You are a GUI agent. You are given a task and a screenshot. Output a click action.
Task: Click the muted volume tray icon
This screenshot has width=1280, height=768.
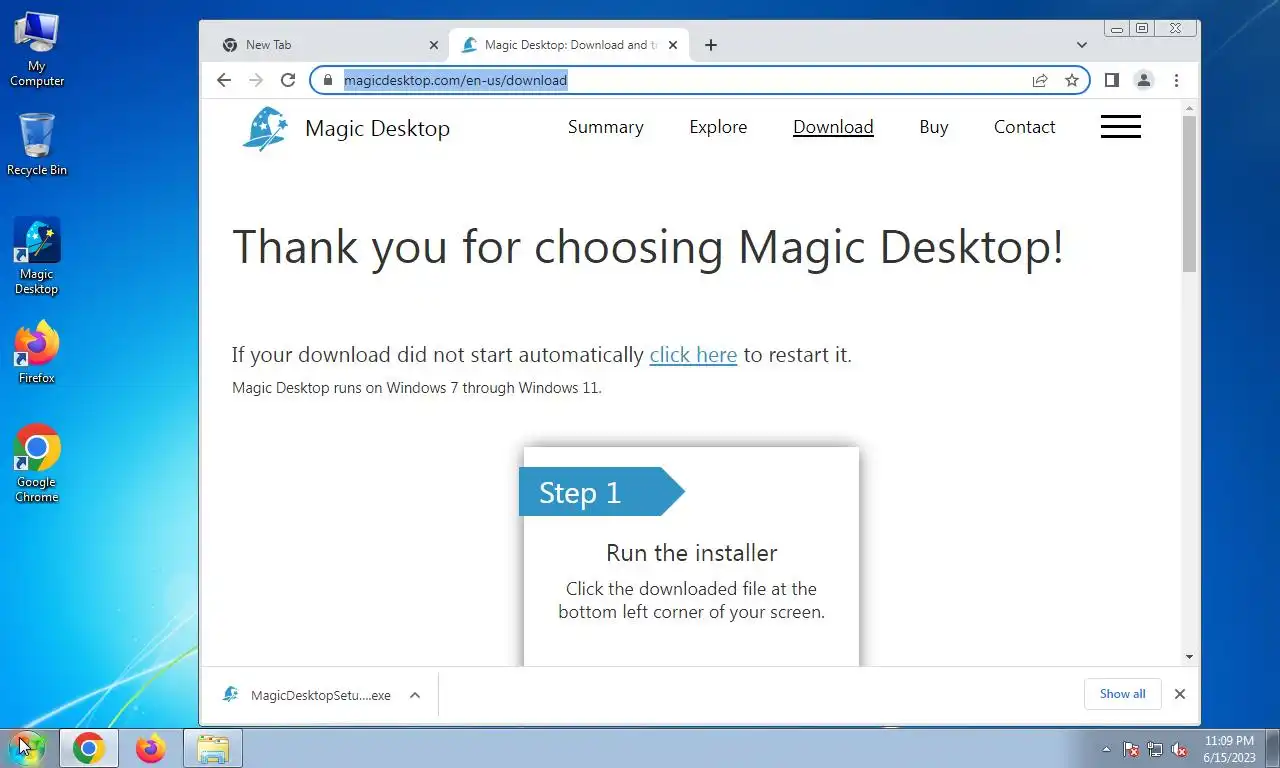point(1179,749)
